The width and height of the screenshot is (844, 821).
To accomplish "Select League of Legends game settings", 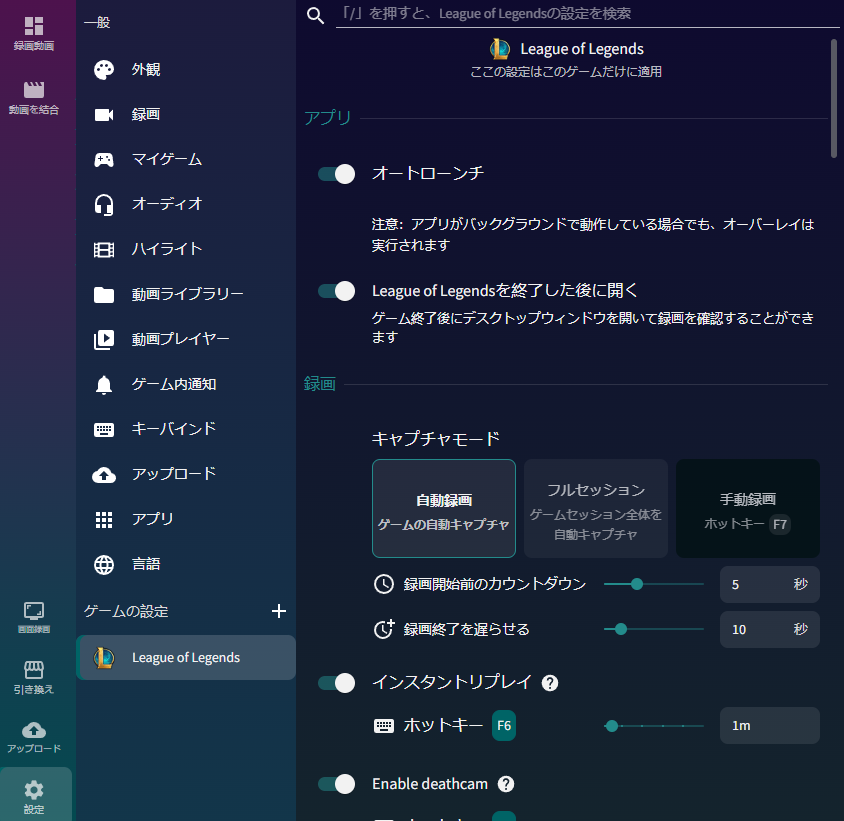I will pyautogui.click(x=186, y=657).
